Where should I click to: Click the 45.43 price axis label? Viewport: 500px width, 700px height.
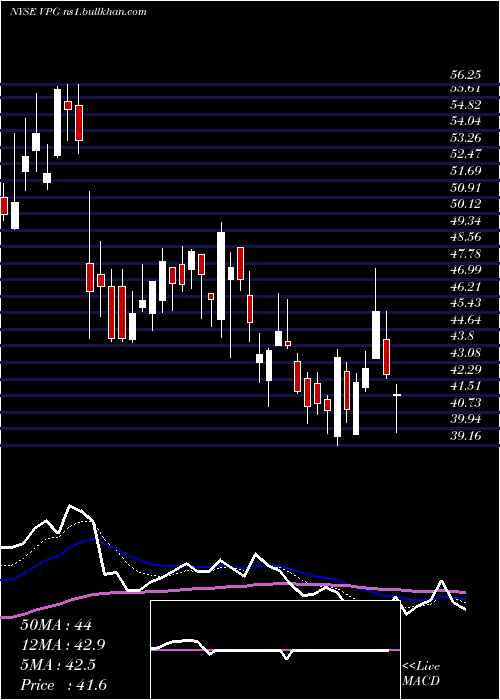(x=466, y=303)
